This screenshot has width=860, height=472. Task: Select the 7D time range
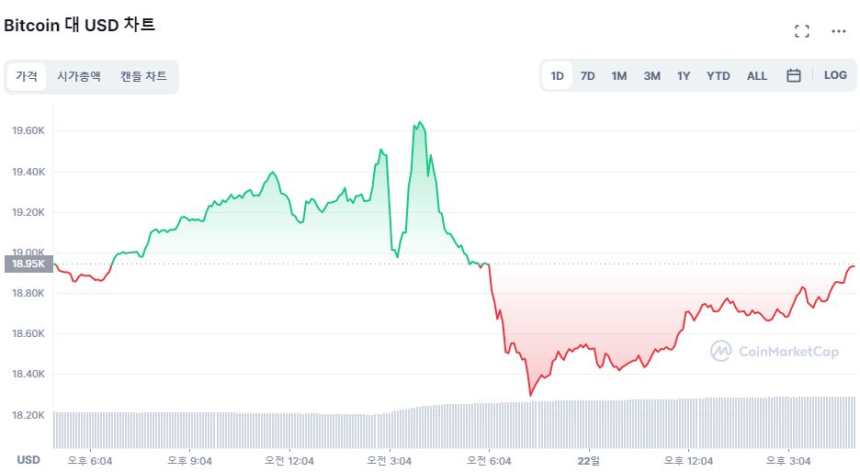(x=588, y=75)
